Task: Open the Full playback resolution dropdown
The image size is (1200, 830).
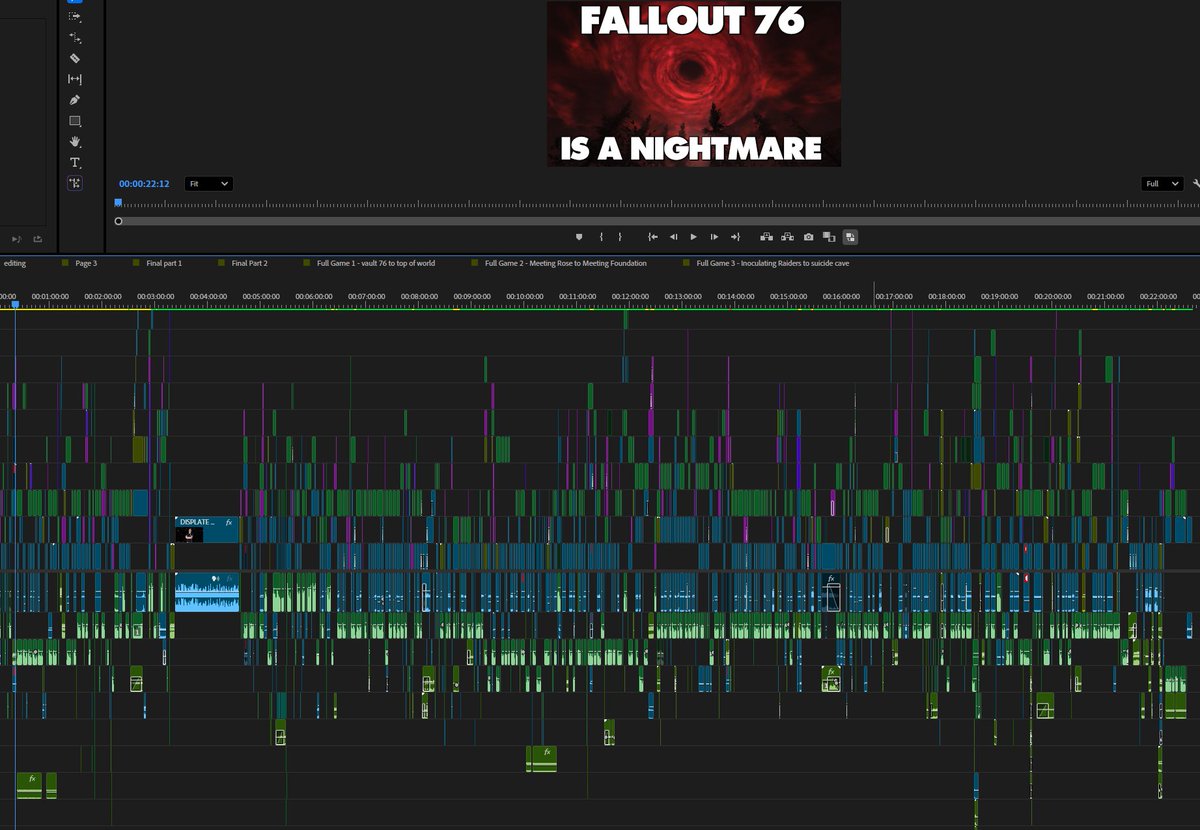Action: point(1162,184)
